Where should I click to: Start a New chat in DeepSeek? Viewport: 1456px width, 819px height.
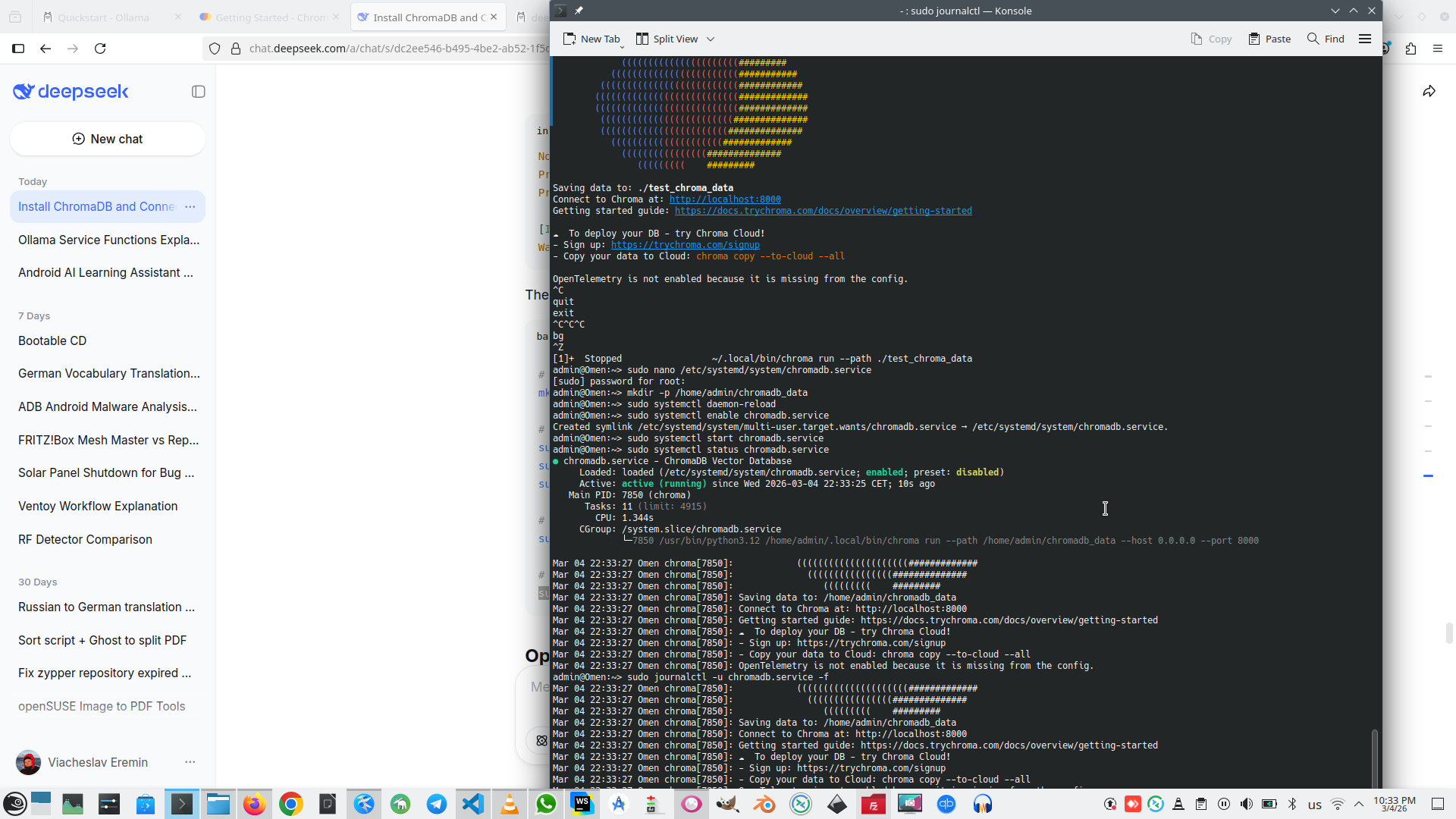coord(108,139)
